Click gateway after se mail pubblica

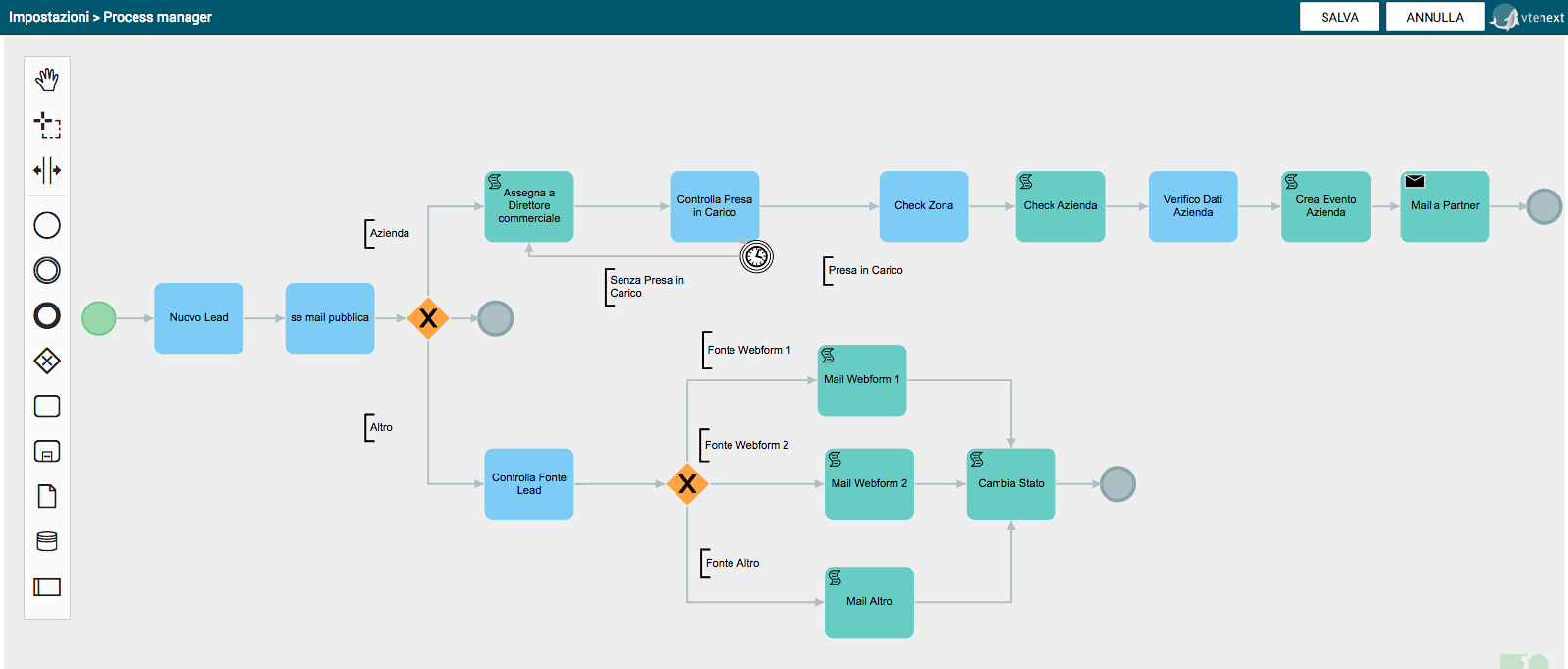tap(428, 318)
